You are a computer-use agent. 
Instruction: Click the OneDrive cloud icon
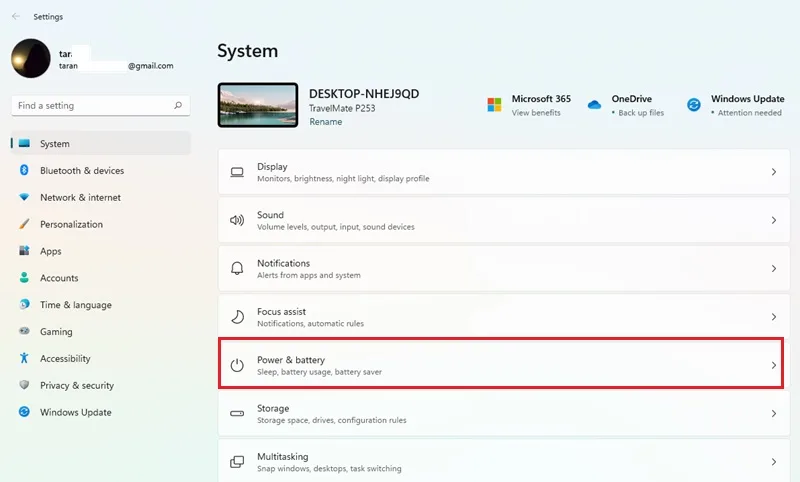pos(594,105)
